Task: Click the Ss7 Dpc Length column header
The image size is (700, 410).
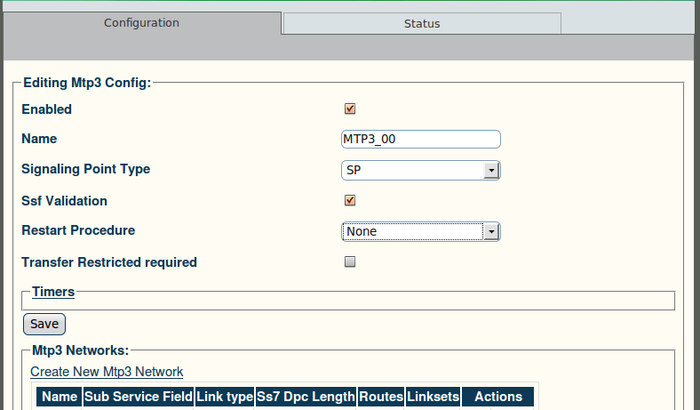Action: pos(306,397)
